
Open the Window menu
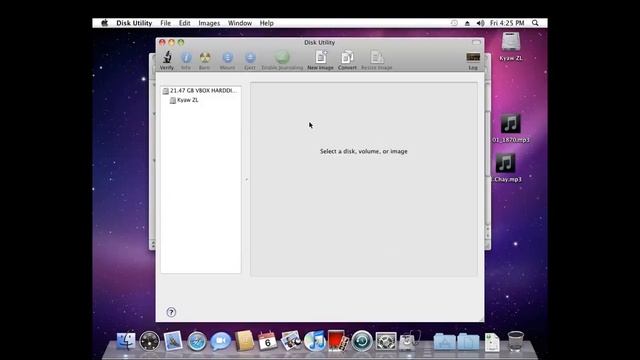pyautogui.click(x=240, y=23)
